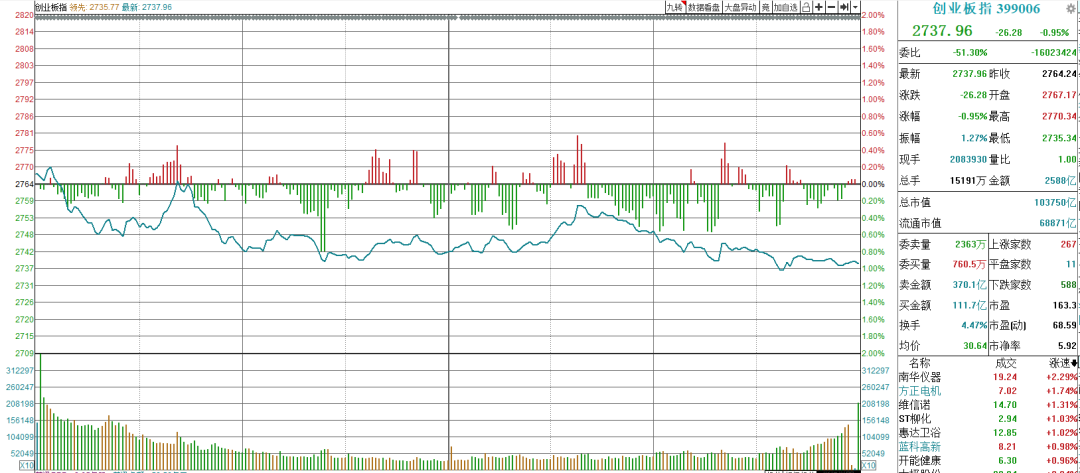Click the 总市值 value 103750亿

point(1057,202)
